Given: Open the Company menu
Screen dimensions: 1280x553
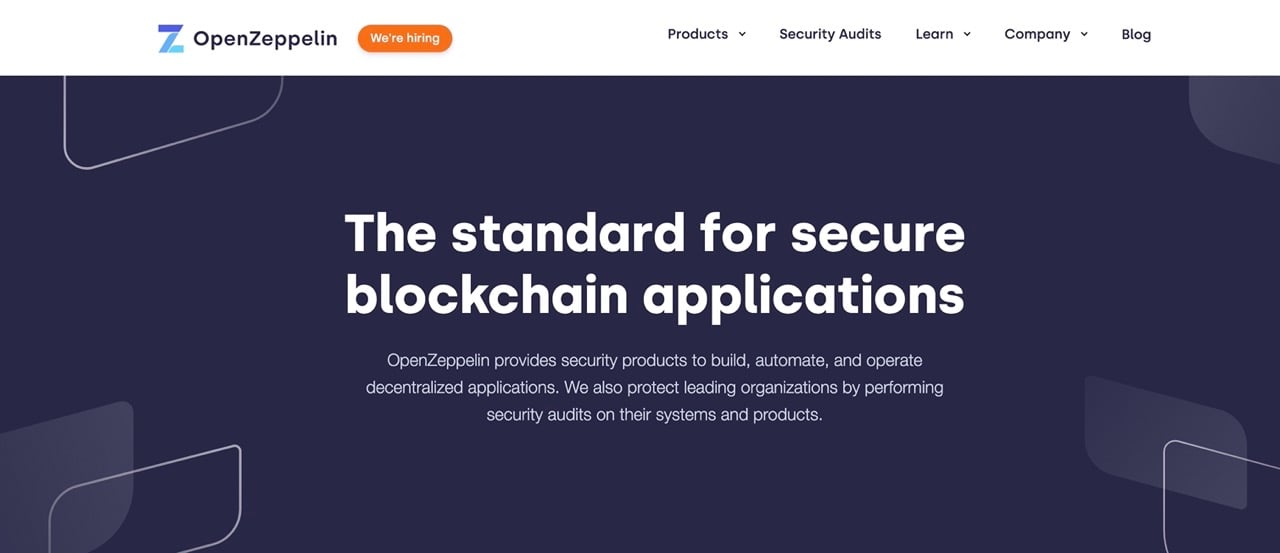Looking at the screenshot, I should pyautogui.click(x=1037, y=34).
